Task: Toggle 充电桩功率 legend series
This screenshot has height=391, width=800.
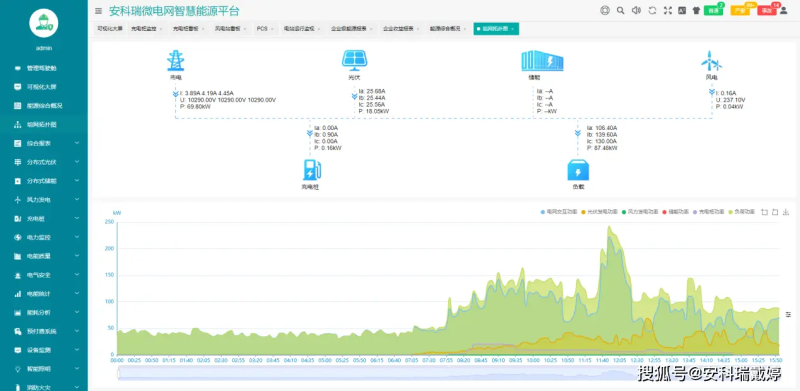Action: coord(708,211)
